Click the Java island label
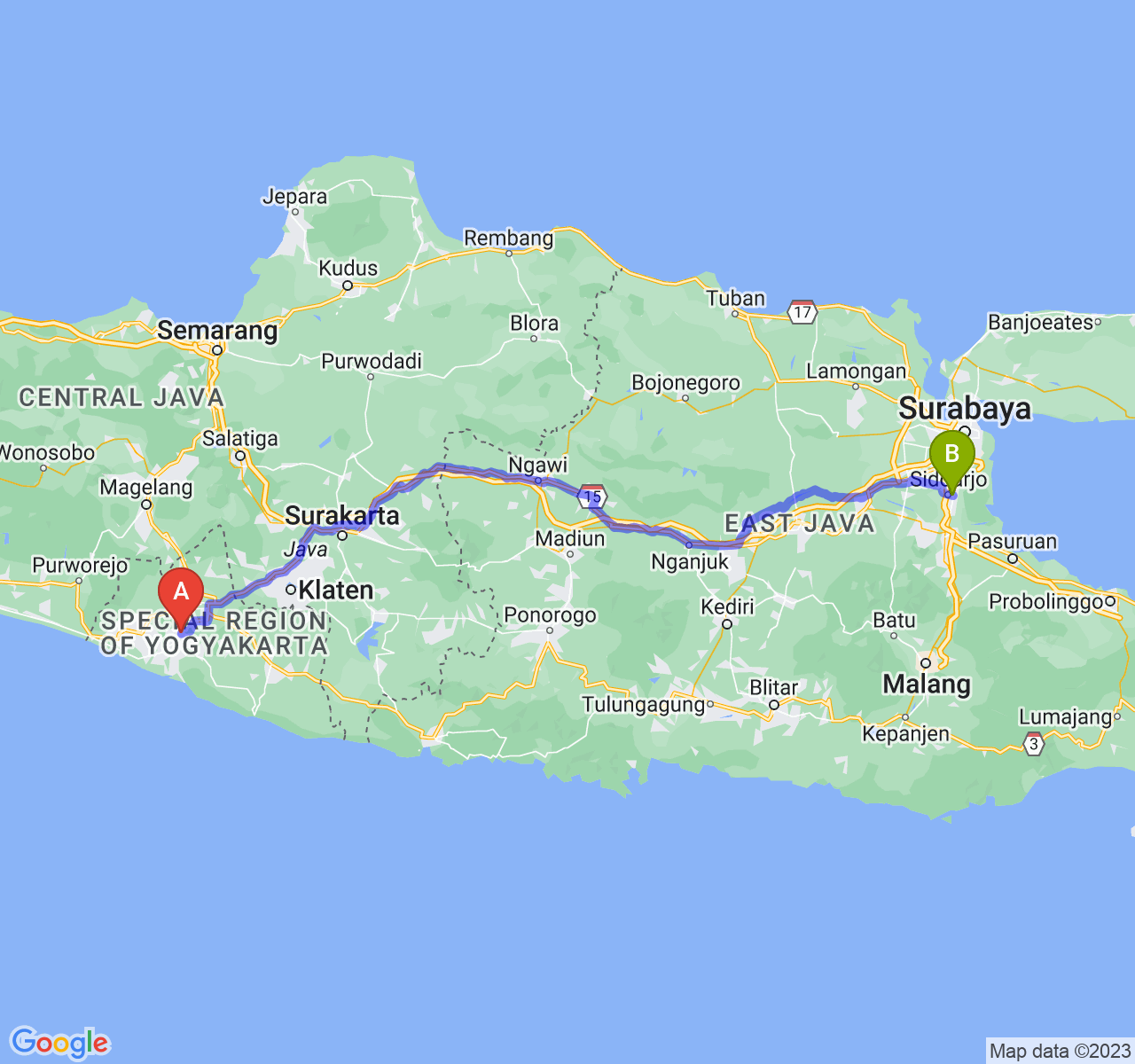Screen dimensions: 1135x1064 point(305,550)
